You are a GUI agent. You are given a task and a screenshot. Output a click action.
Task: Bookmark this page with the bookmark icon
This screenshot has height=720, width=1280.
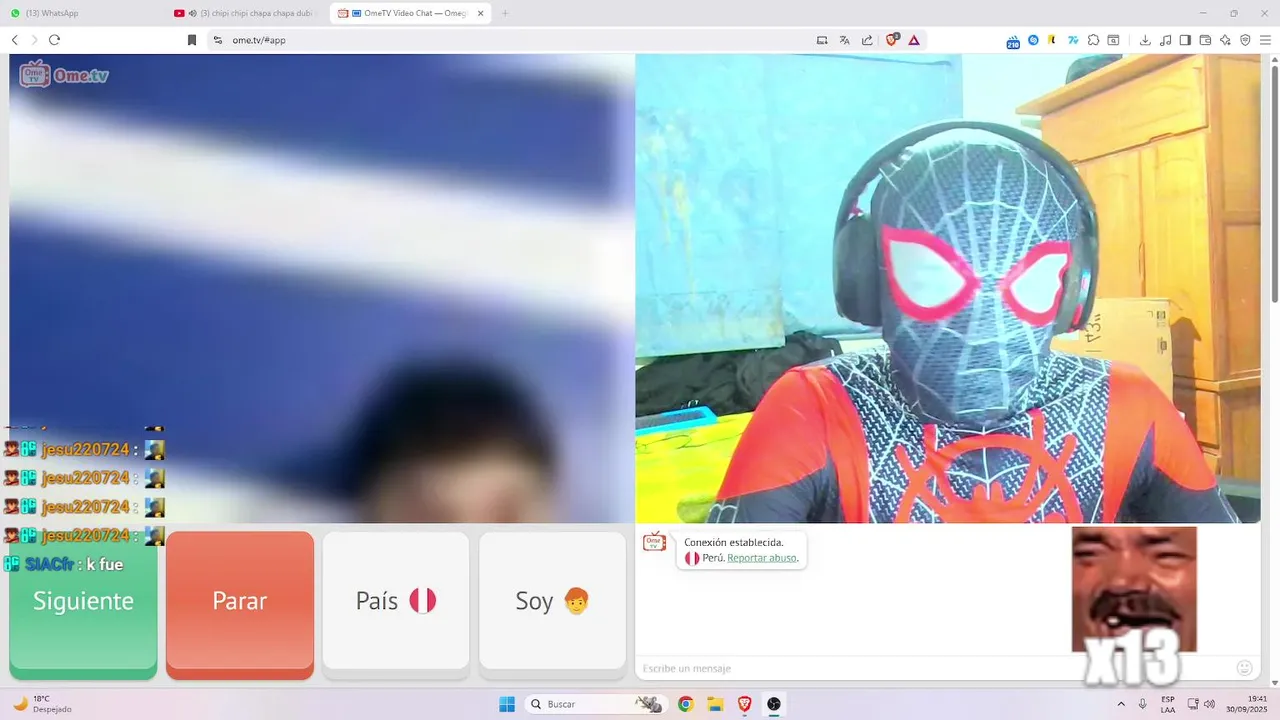coord(192,40)
